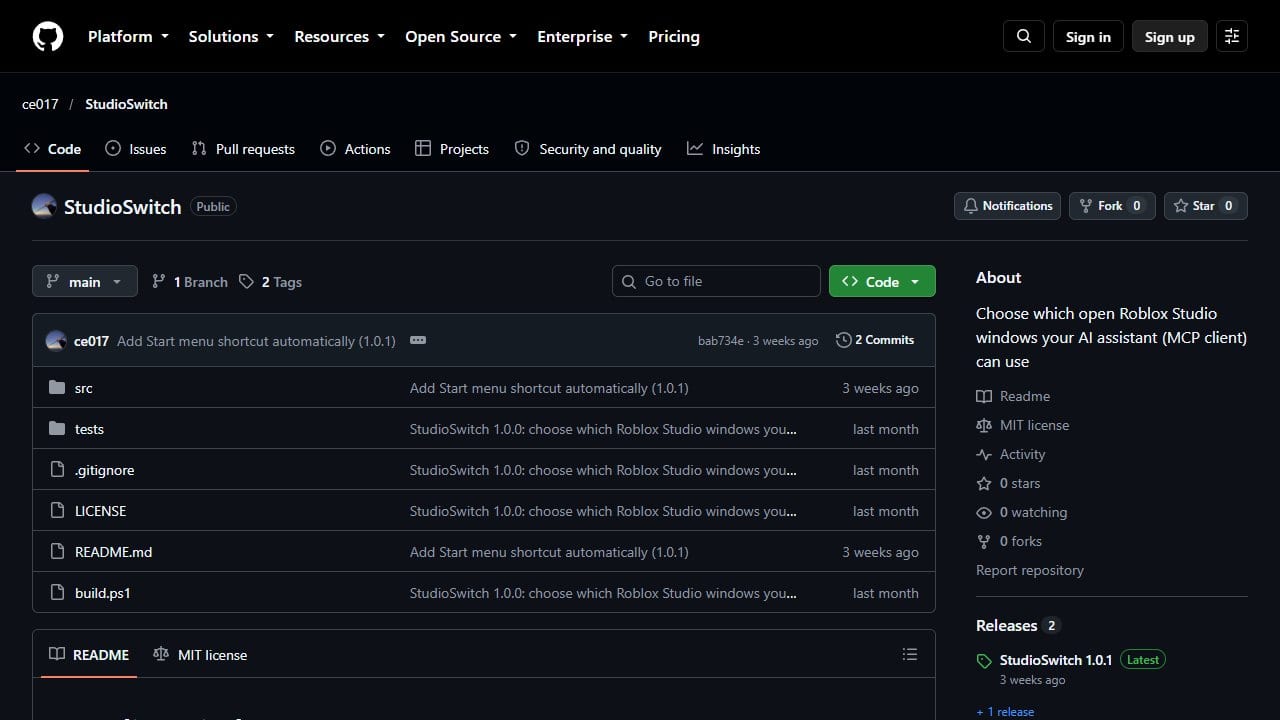Open the Actions tab
The image size is (1280, 720).
[x=355, y=149]
